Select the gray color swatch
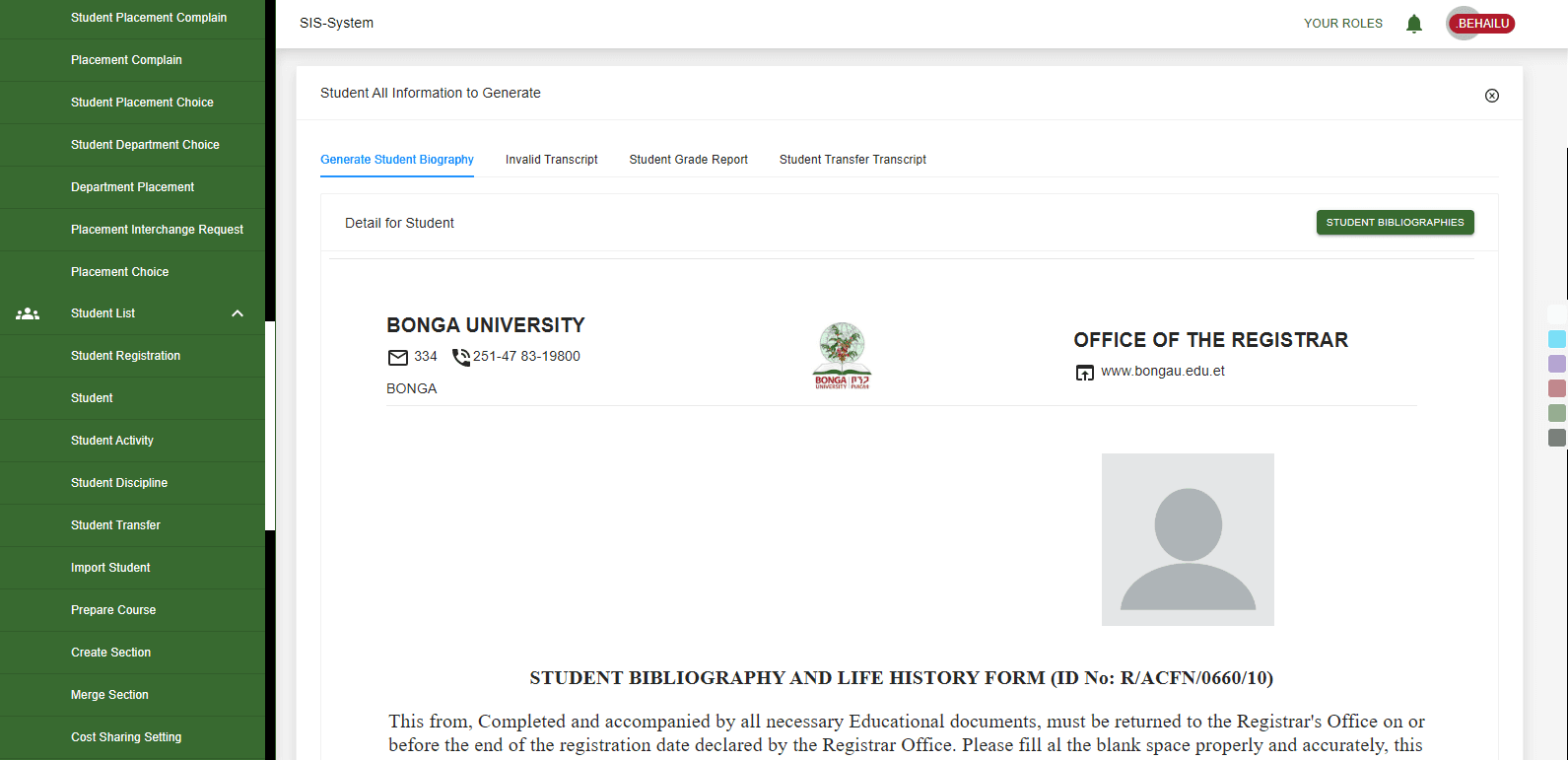Image resolution: width=1568 pixels, height=760 pixels. click(1557, 438)
